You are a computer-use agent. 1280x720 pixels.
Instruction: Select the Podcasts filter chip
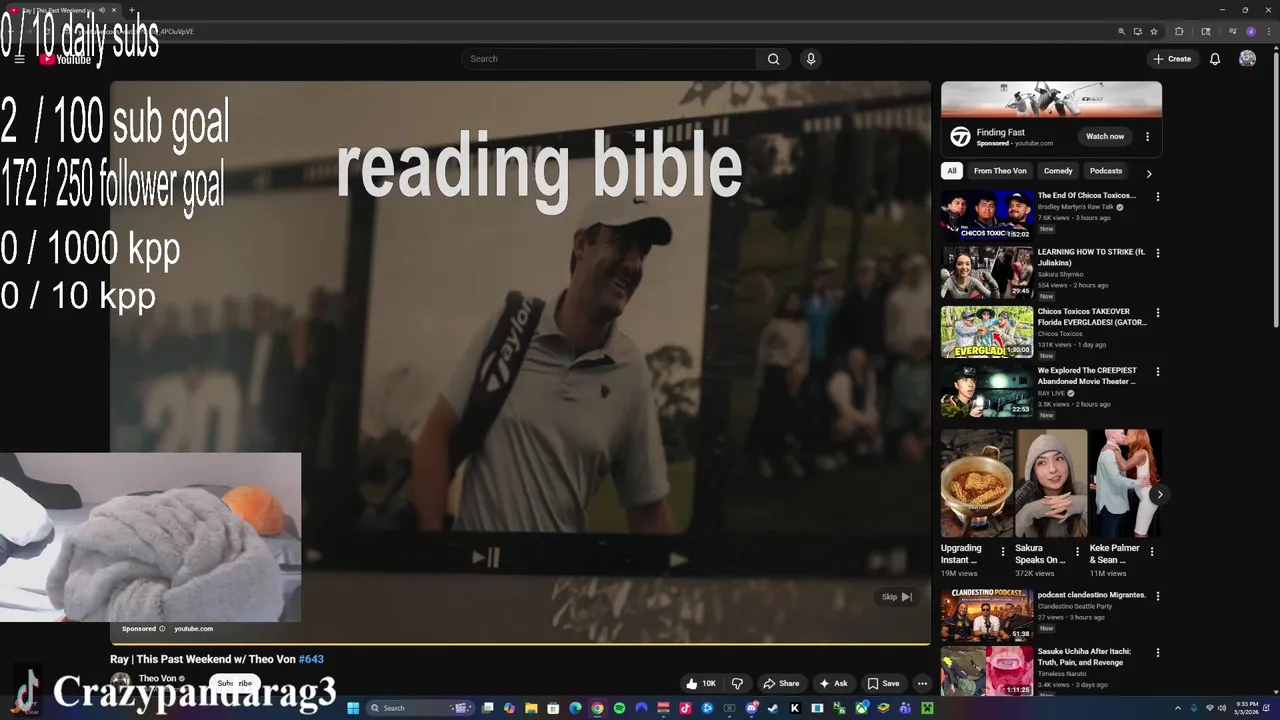[1106, 171]
